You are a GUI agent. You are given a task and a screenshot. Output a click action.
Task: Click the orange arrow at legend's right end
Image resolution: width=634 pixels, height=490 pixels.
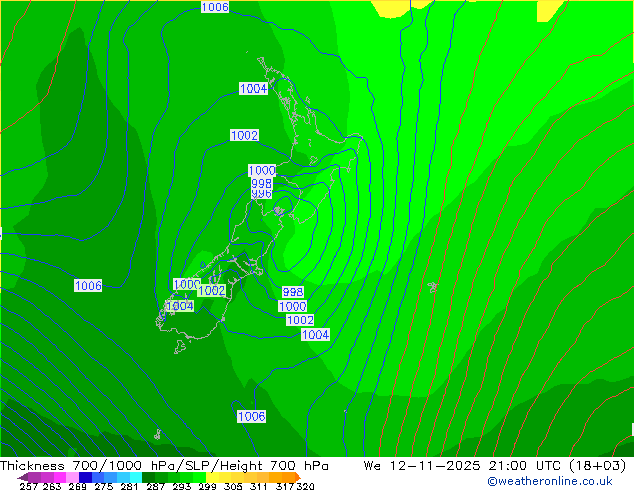298,477
